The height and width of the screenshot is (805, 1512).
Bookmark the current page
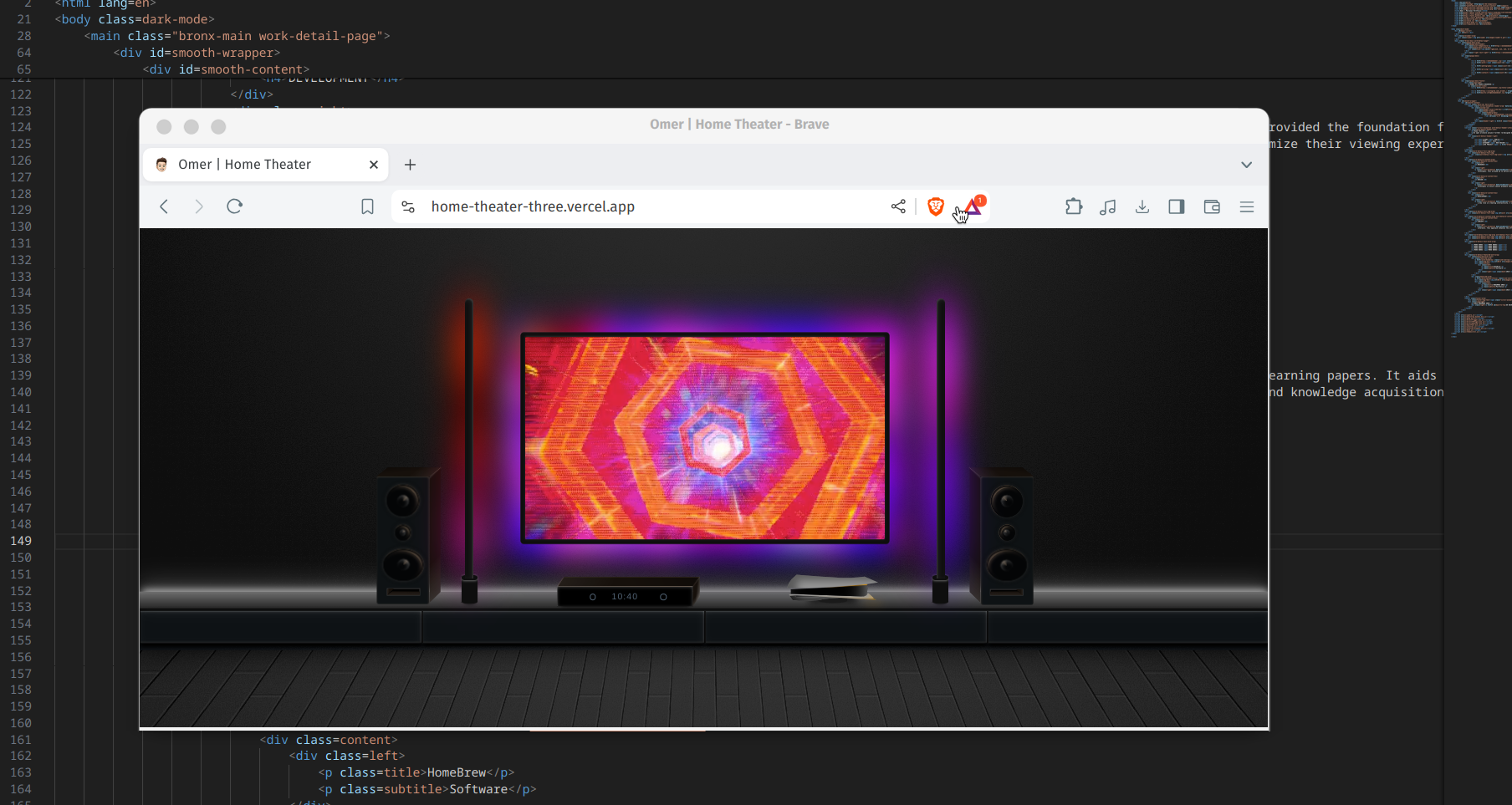point(367,206)
